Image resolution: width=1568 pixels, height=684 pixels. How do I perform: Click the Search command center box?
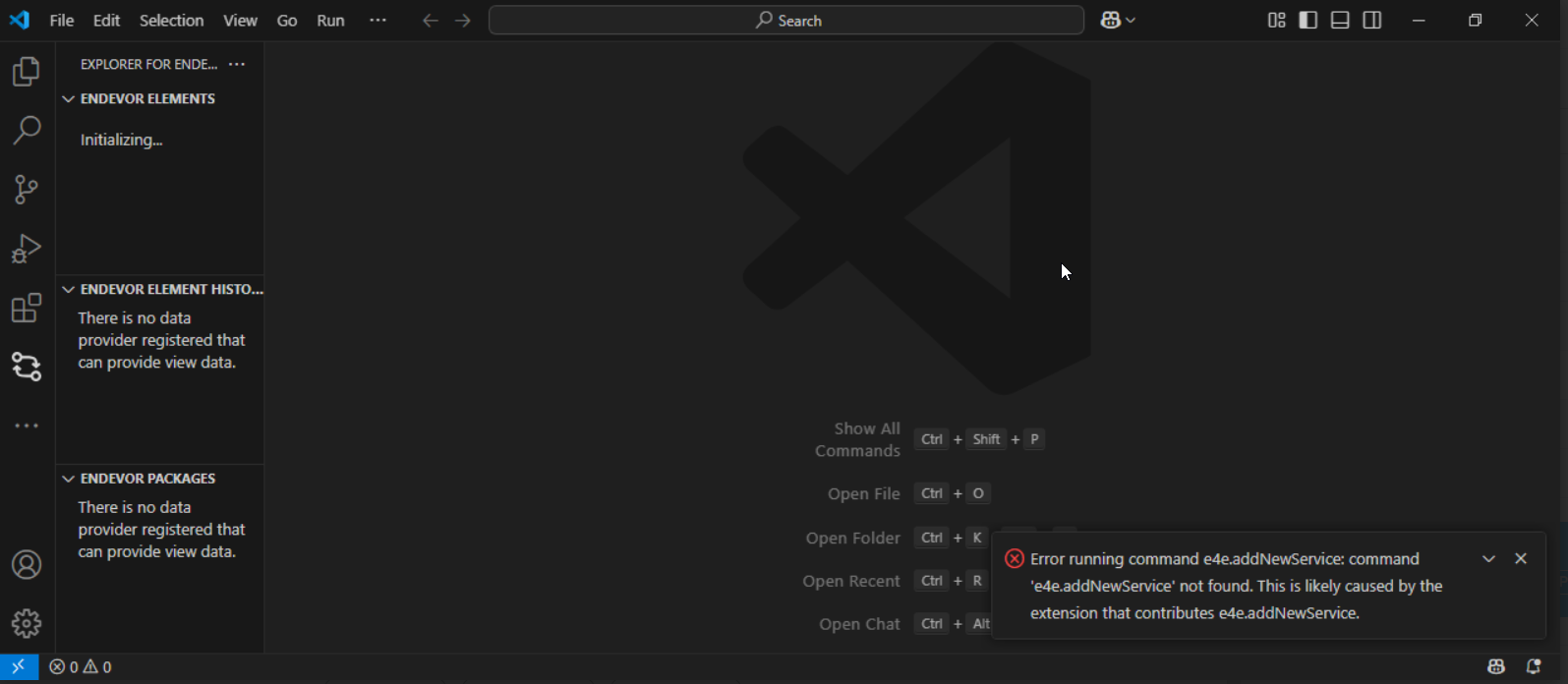(786, 21)
